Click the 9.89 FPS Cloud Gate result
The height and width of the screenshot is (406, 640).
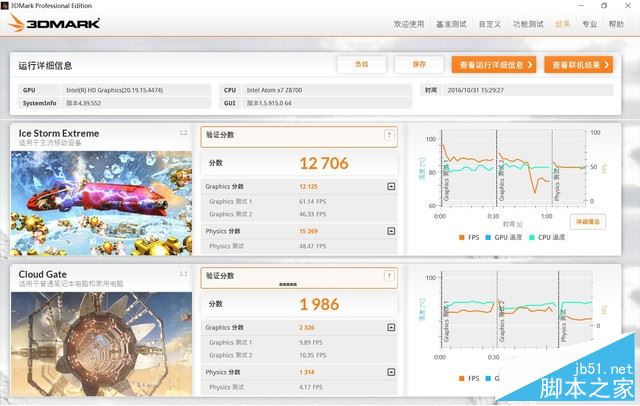pos(311,343)
